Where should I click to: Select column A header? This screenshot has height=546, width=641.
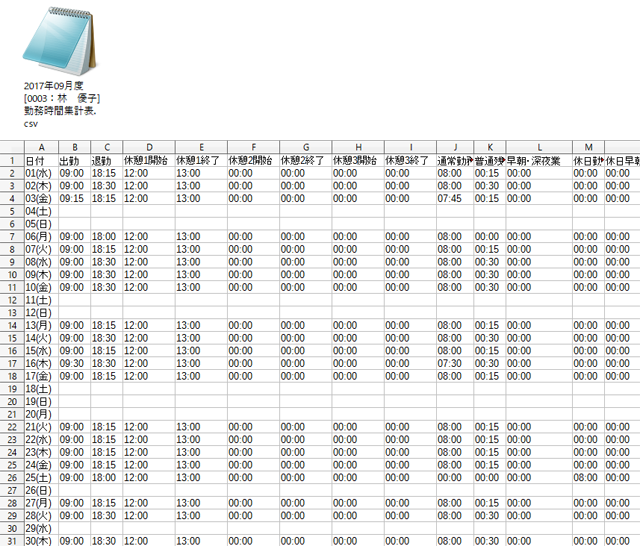point(40,148)
